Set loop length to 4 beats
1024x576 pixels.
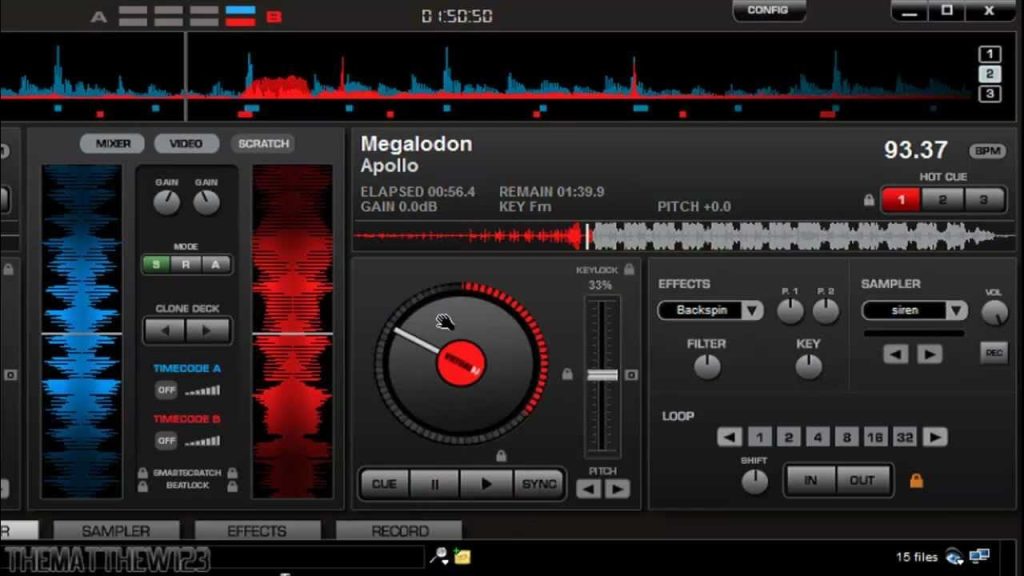pyautogui.click(x=818, y=437)
